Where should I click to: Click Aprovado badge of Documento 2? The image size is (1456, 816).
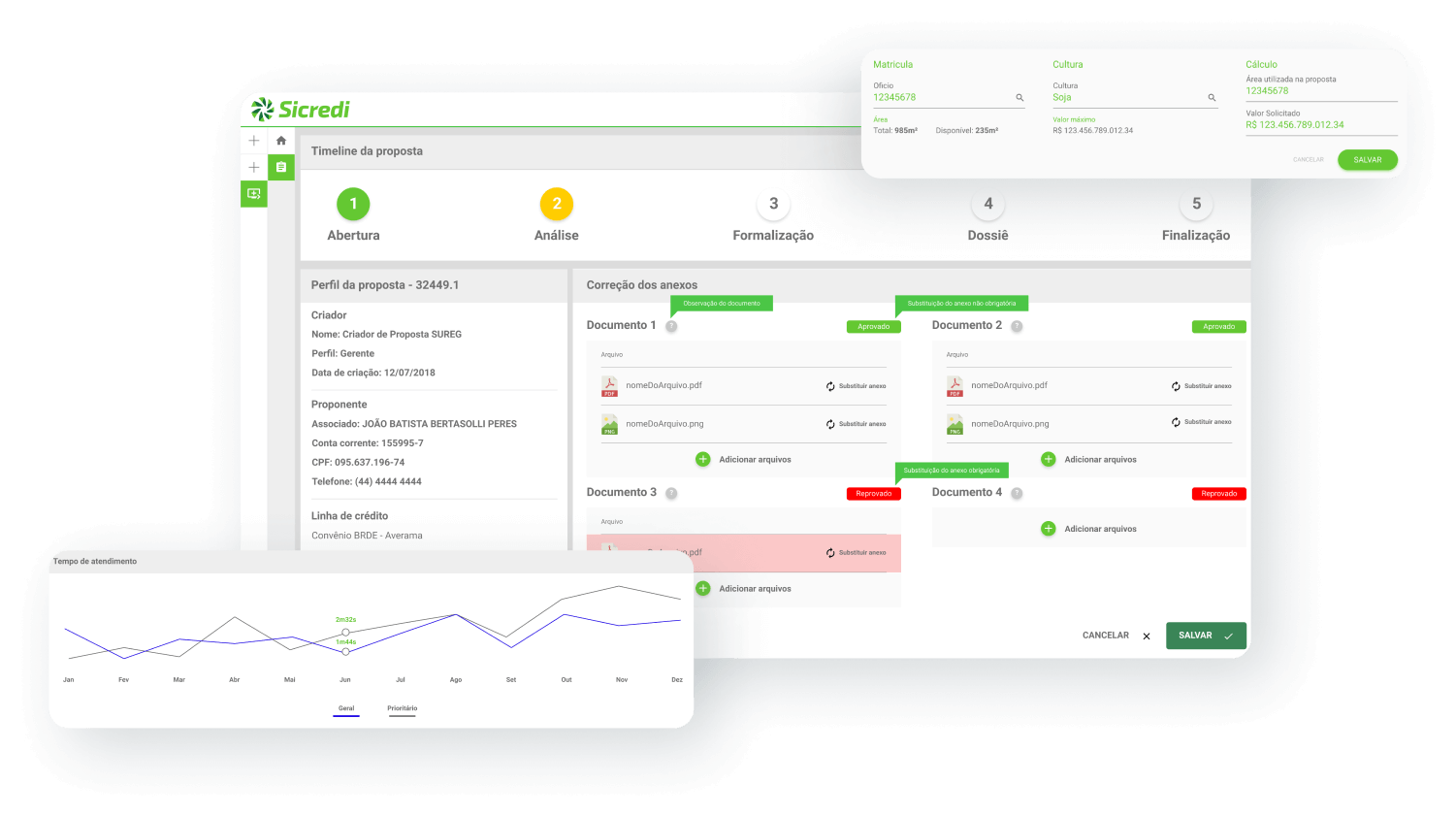[1219, 327]
